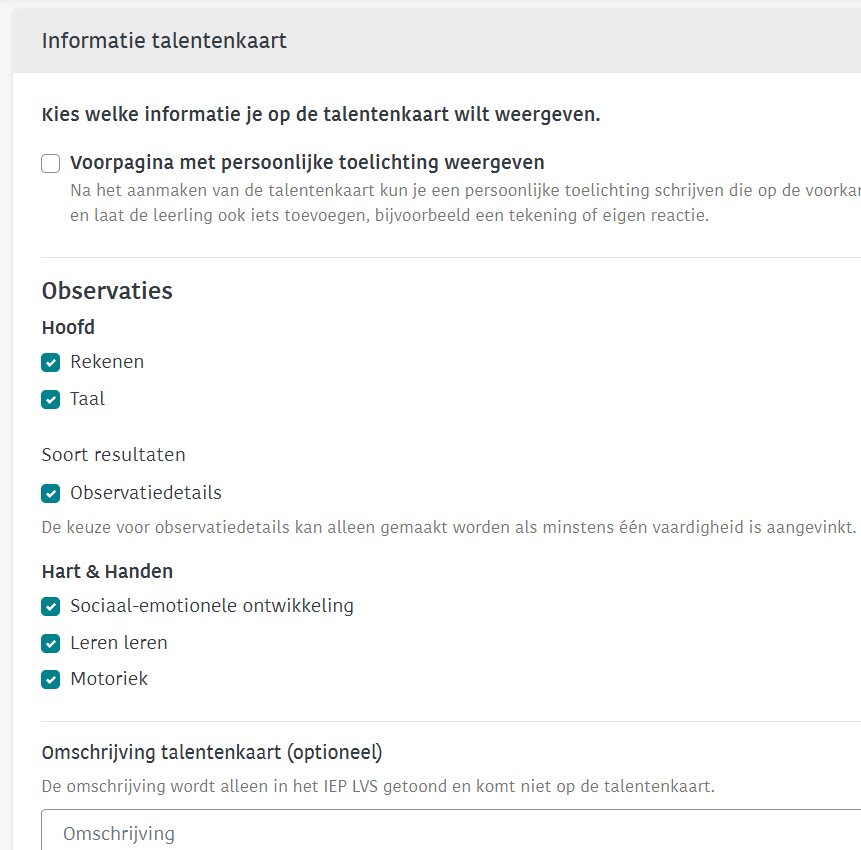
Task: Disable the Observatiedetails checkbox
Action: coord(51,493)
